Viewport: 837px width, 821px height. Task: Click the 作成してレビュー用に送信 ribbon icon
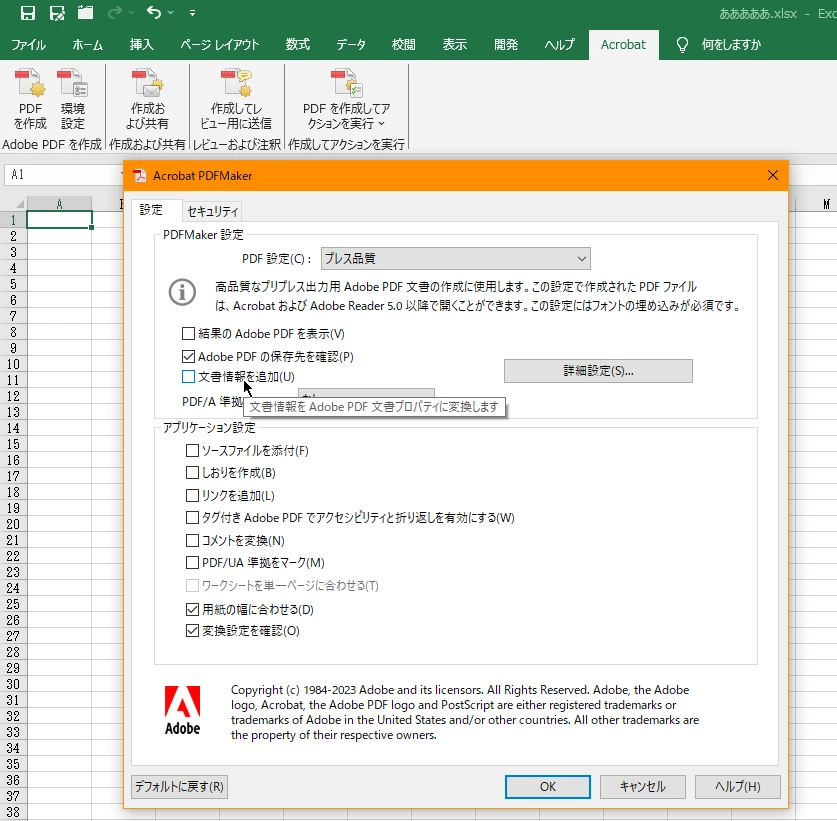(x=236, y=99)
